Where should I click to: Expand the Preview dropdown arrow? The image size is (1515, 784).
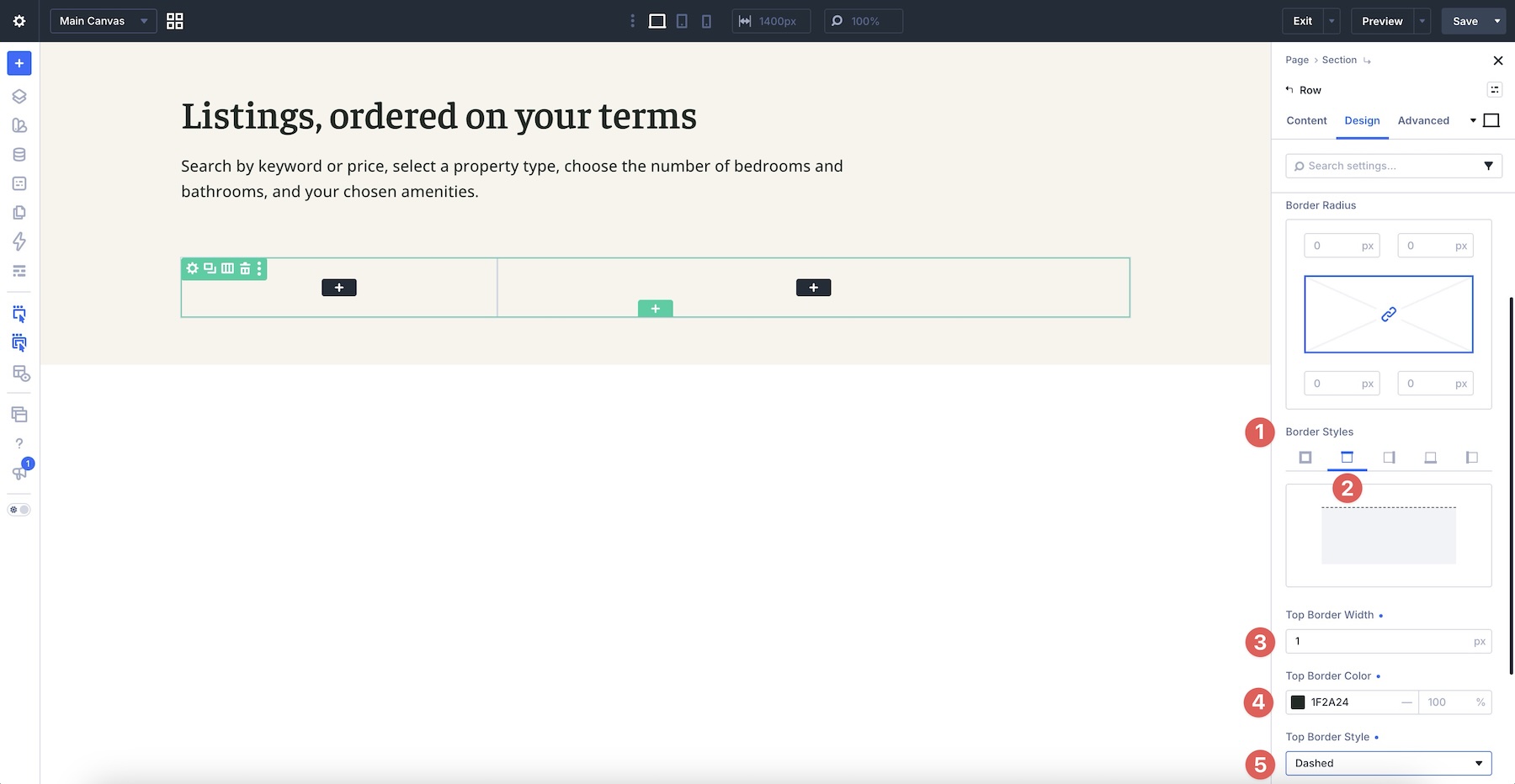pyautogui.click(x=1422, y=21)
